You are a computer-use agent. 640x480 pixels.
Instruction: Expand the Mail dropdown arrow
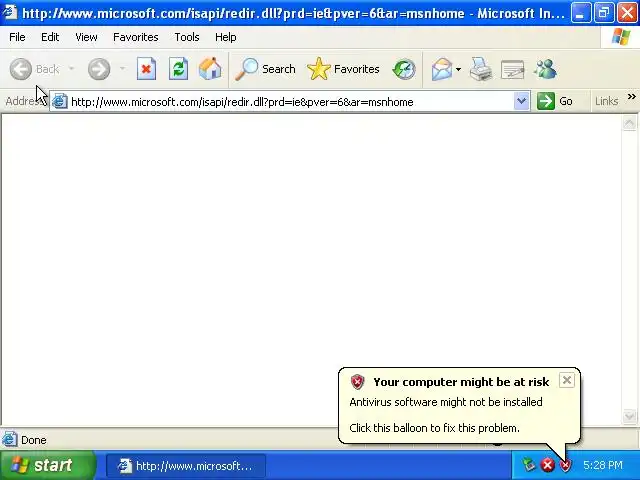click(458, 69)
